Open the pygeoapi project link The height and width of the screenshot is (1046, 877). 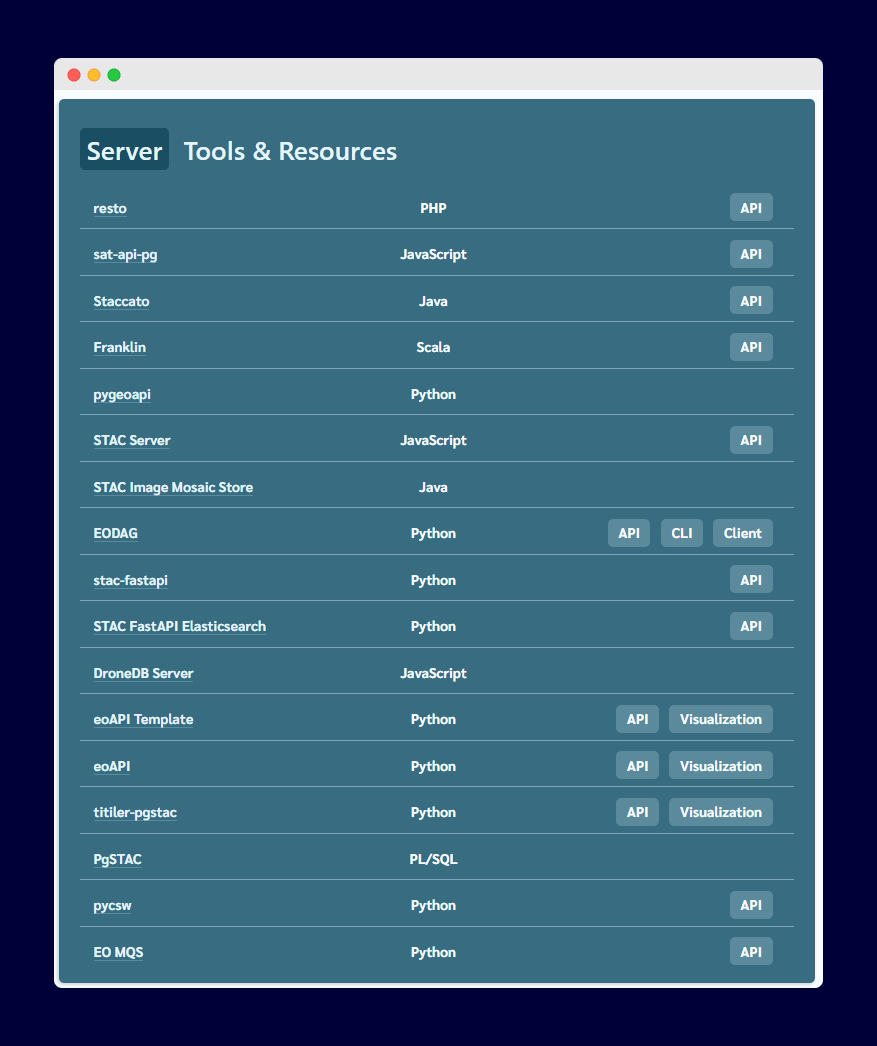pyautogui.click(x=121, y=394)
